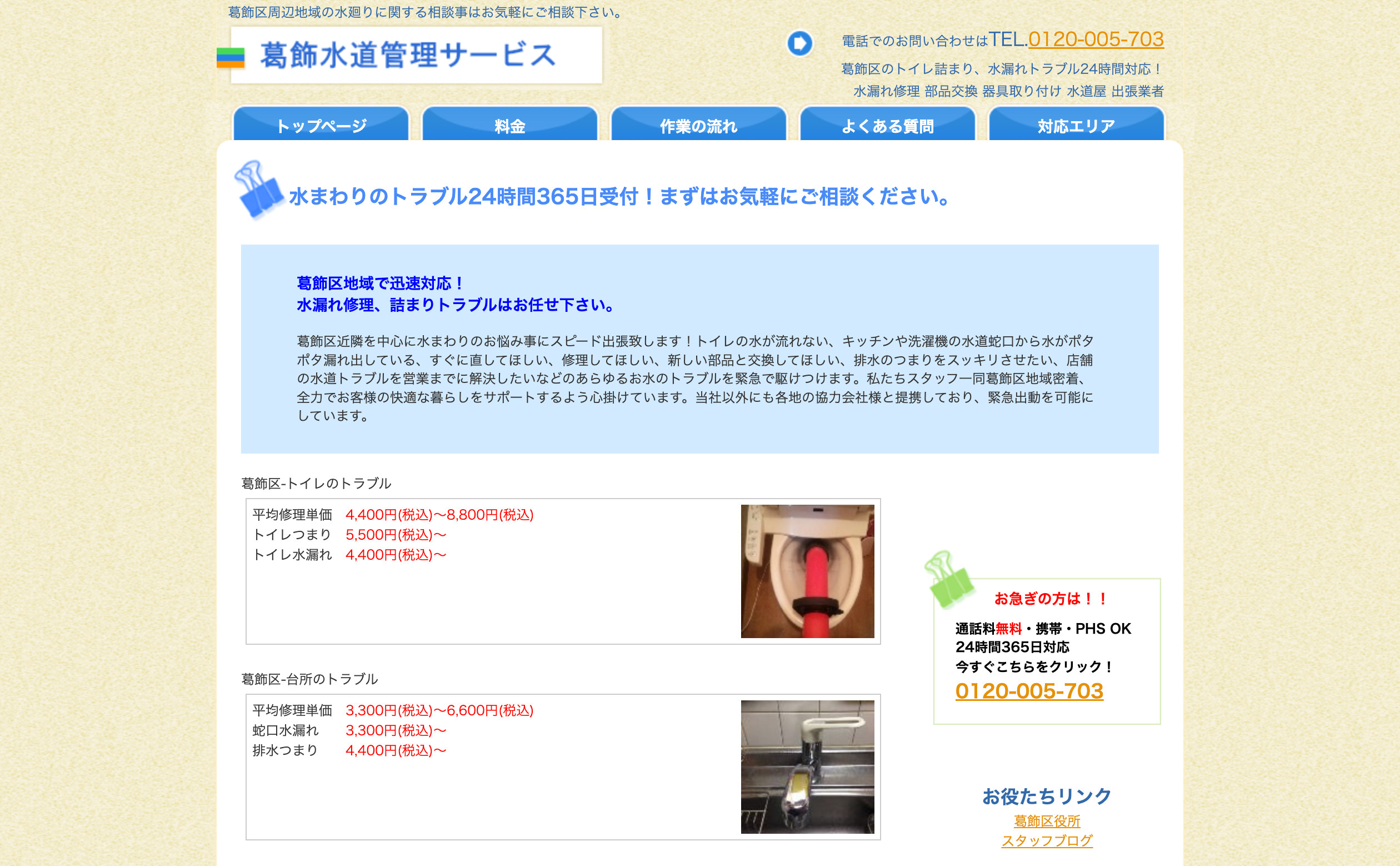Click the striped logo mark beside the site name

click(x=231, y=57)
